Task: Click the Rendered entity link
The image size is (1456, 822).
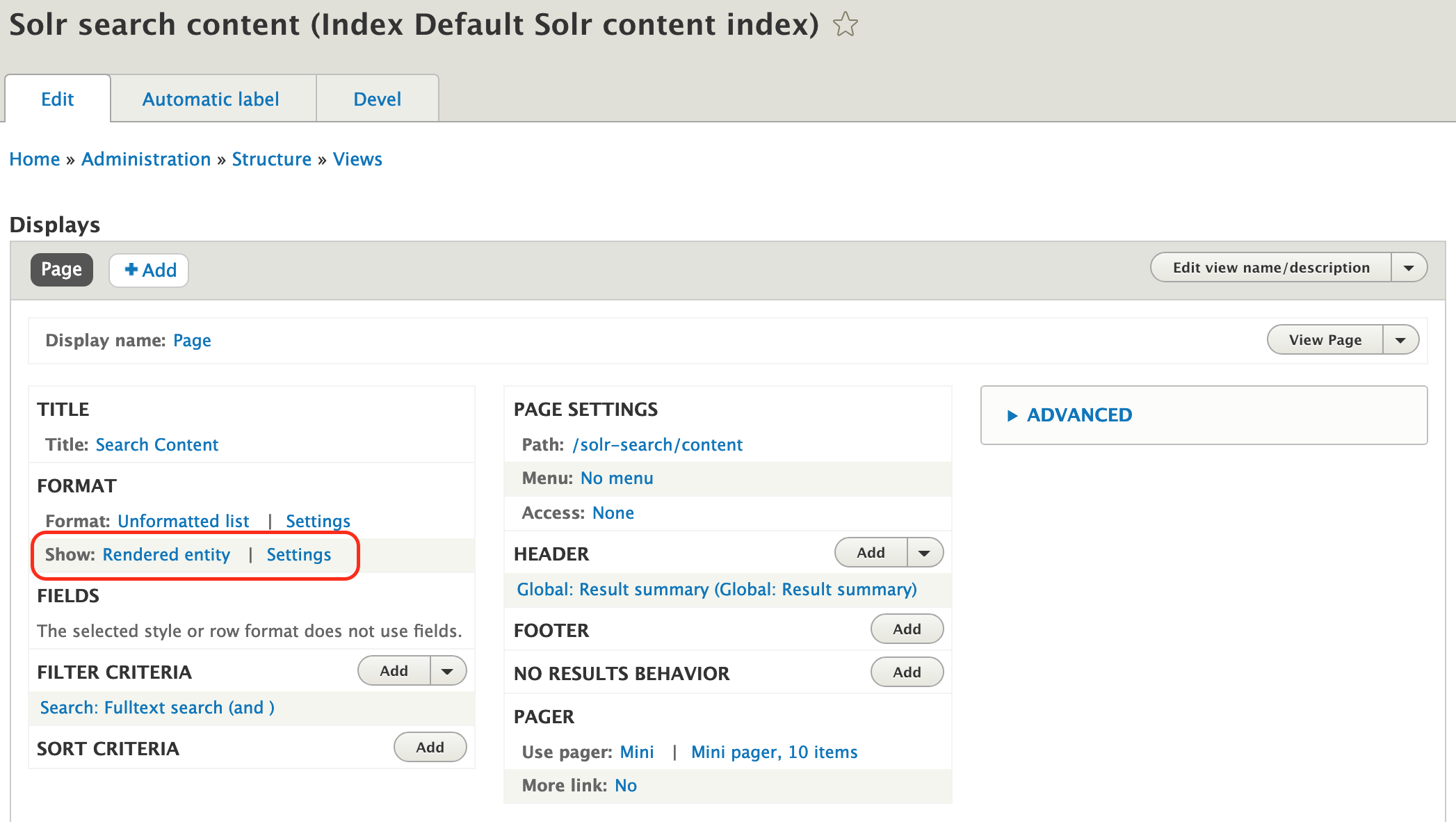Action: (x=166, y=554)
